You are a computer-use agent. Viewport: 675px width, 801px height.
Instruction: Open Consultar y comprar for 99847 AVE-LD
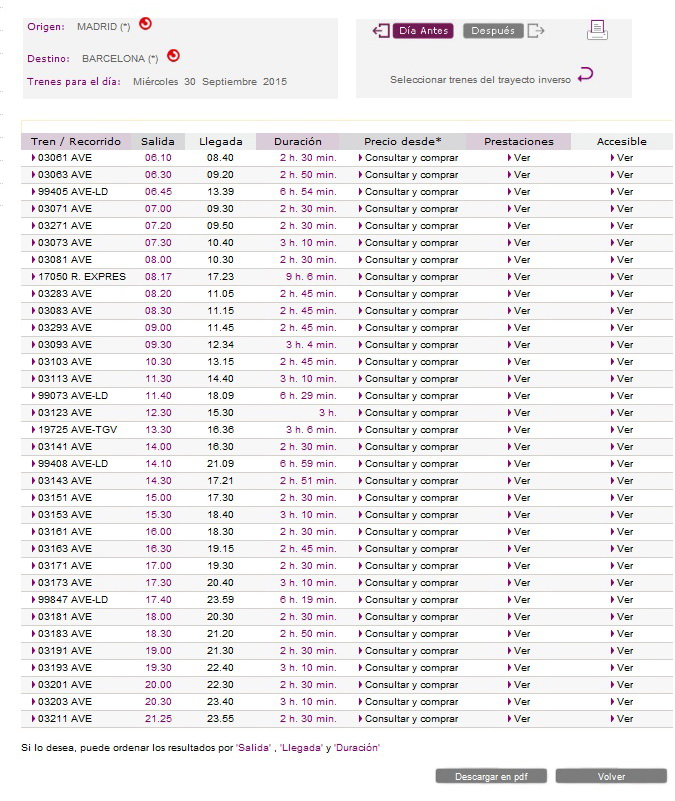pos(408,600)
